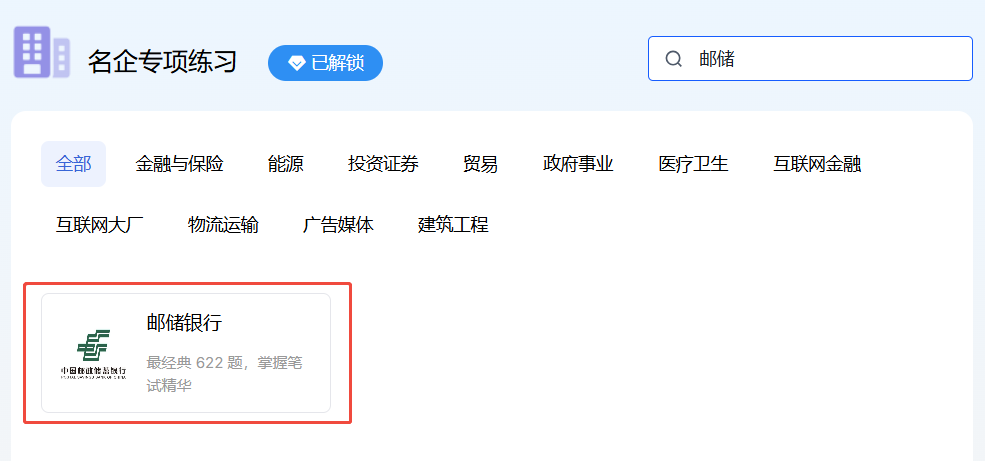The width and height of the screenshot is (985, 461).
Task: Select the 互联网大厂 category tab
Action: point(100,225)
